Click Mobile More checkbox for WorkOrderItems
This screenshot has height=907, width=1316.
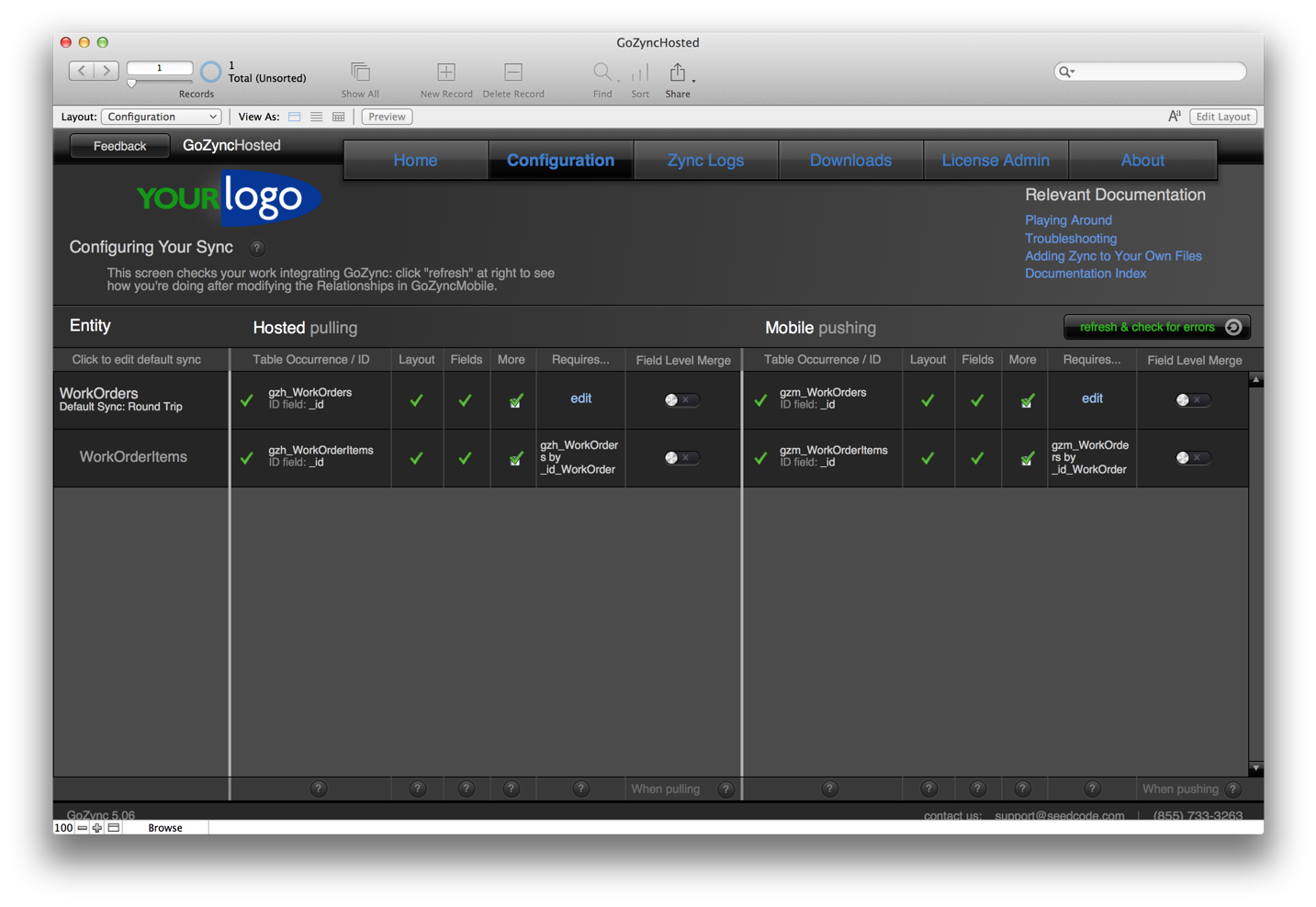(x=1027, y=459)
